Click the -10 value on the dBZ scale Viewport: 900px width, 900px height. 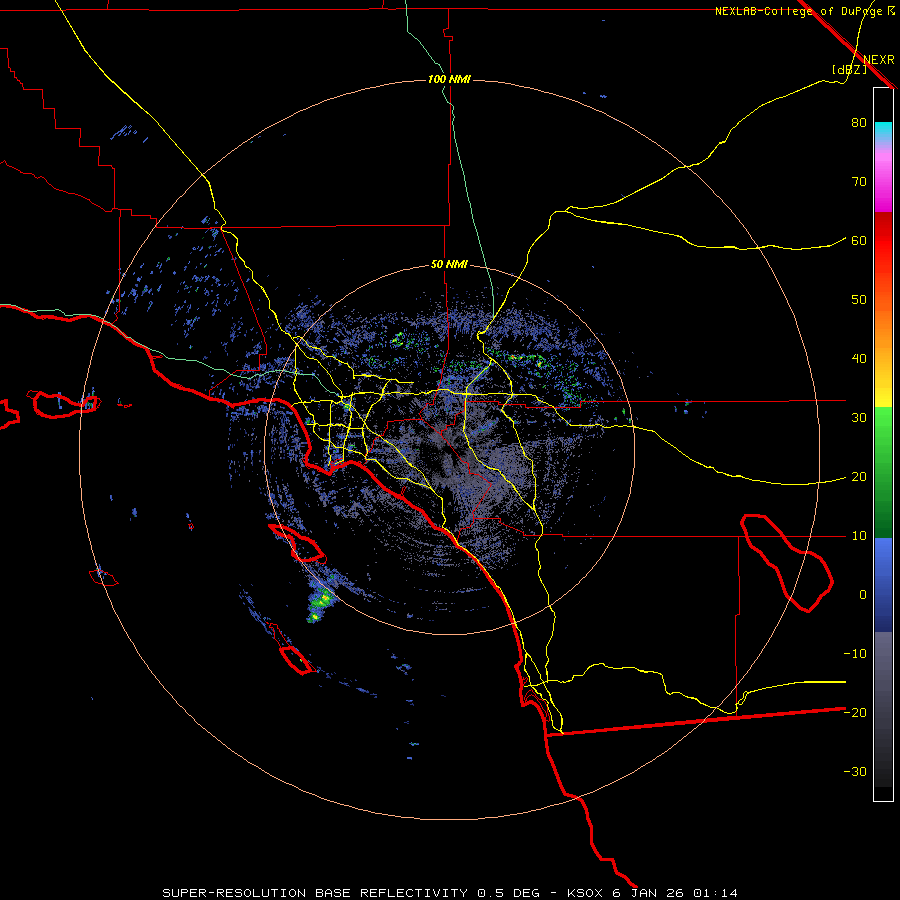[x=855, y=654]
